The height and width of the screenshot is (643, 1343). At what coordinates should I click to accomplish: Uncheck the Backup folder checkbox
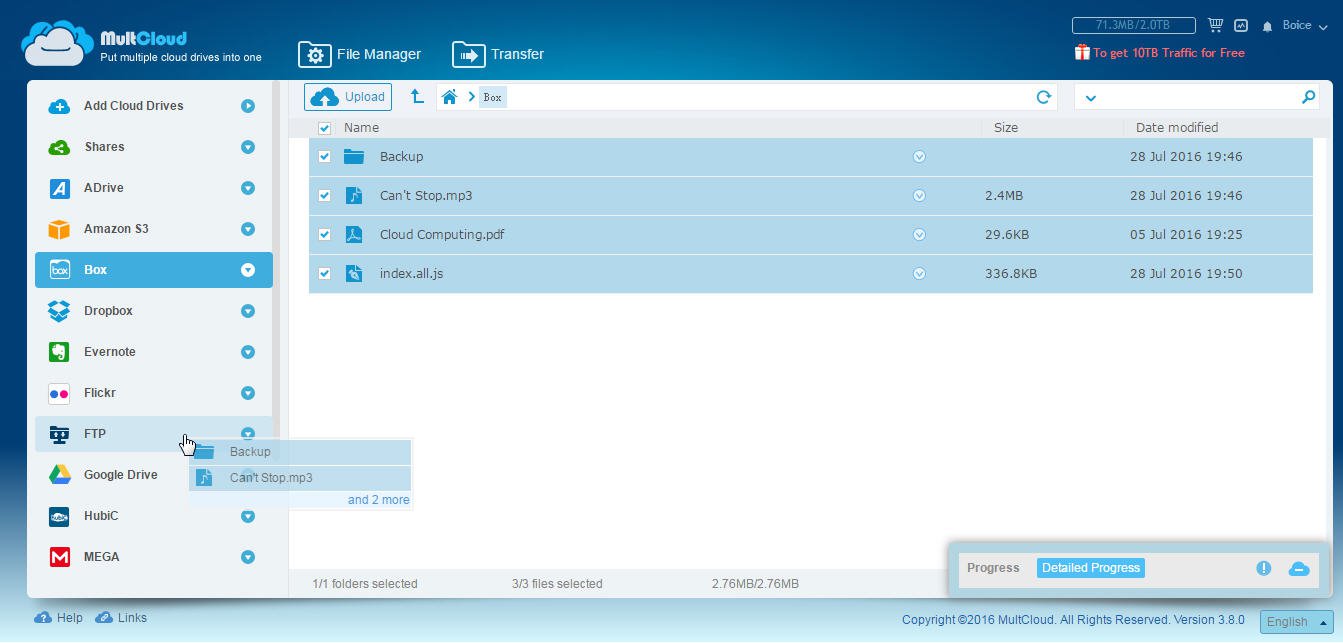324,157
